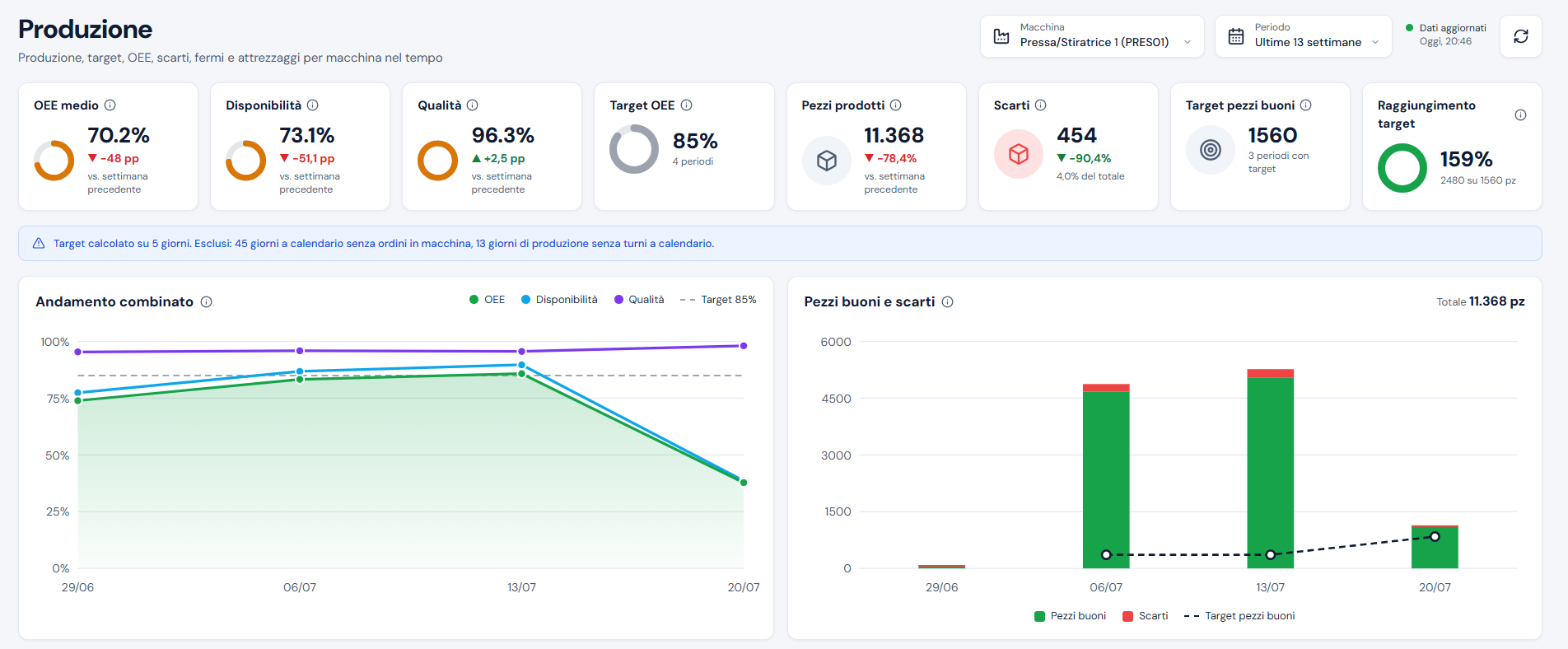Click the info icon next to Andamento combinato

(x=207, y=302)
